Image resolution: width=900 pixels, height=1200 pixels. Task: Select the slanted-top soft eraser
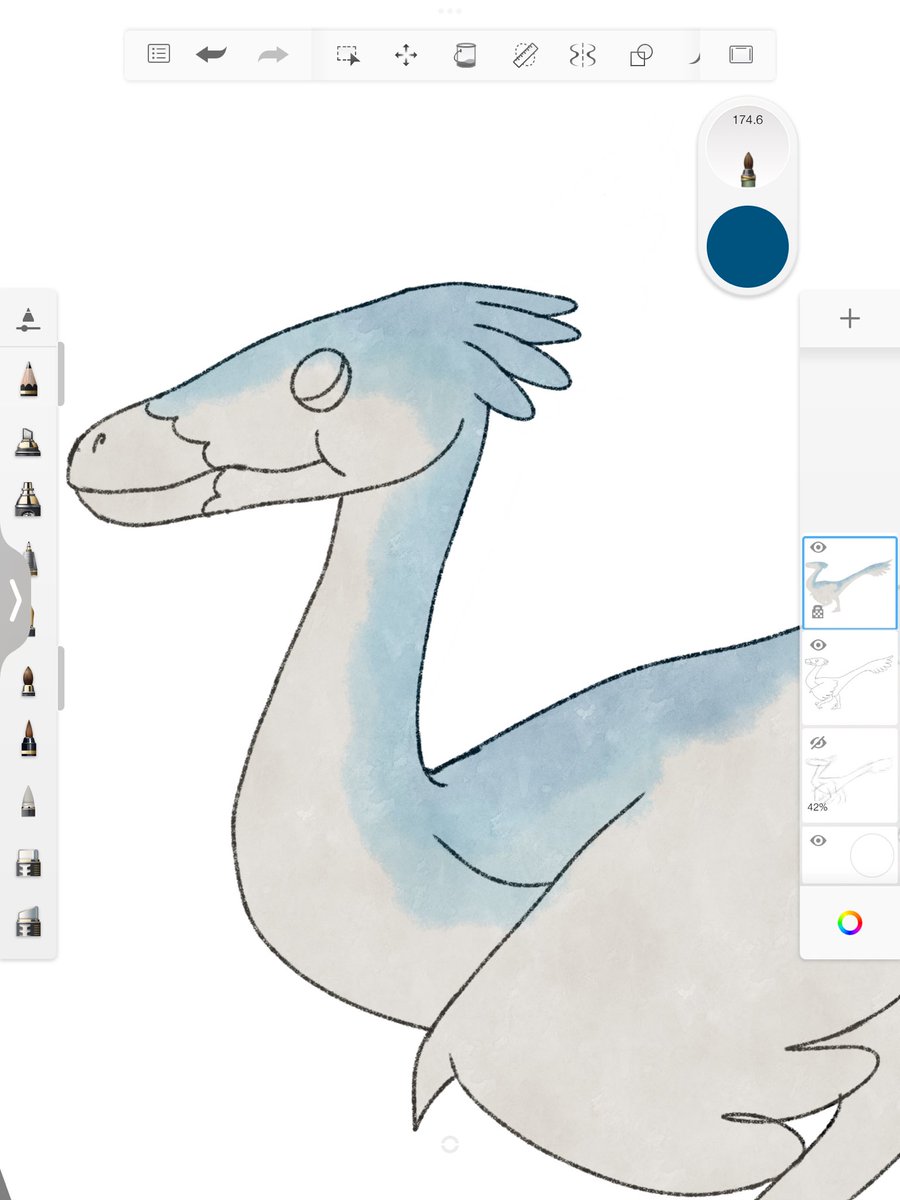tap(28, 921)
